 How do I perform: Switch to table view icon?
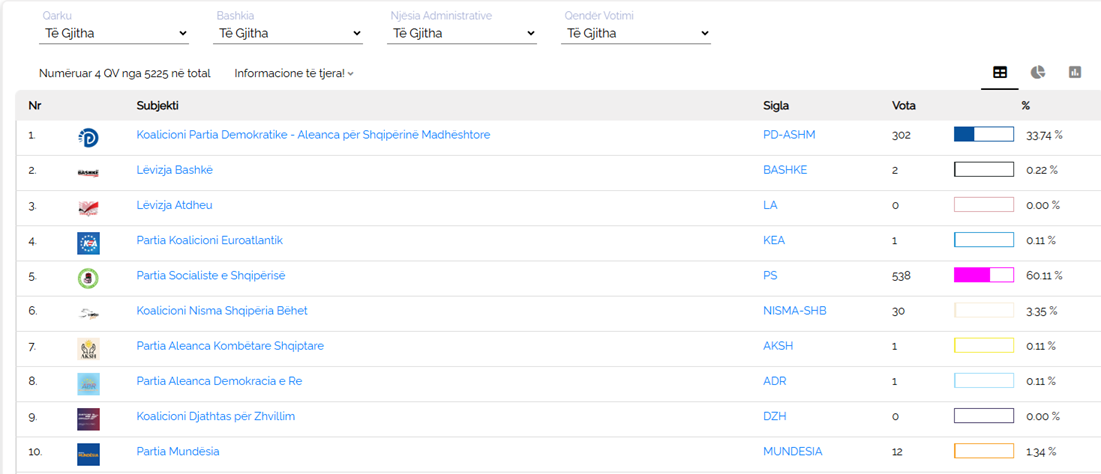coord(999,72)
